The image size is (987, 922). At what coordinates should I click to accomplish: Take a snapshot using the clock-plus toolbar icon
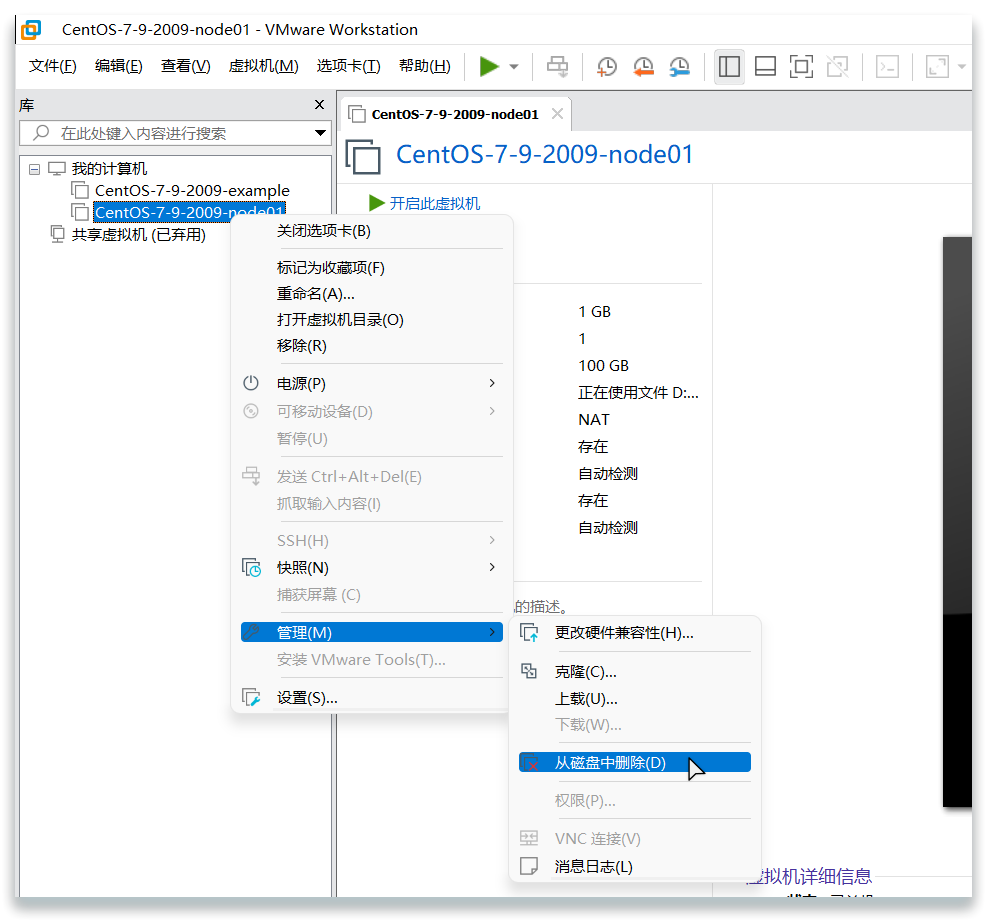pos(607,66)
